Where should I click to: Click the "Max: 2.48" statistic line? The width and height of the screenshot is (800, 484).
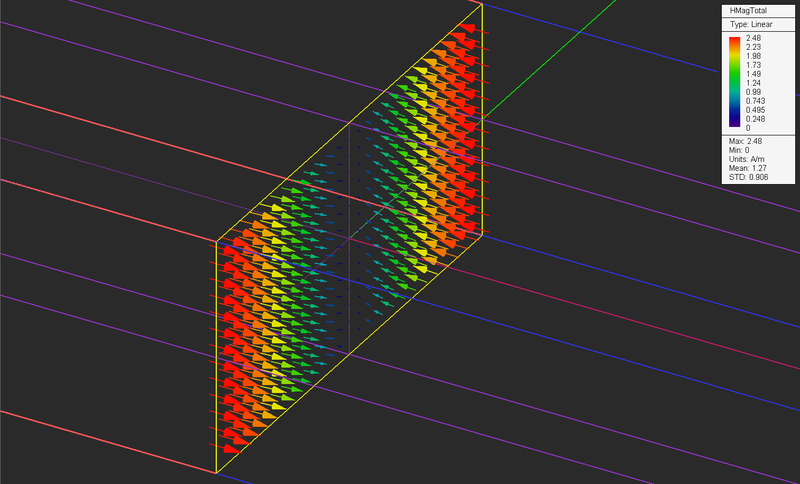tap(745, 141)
